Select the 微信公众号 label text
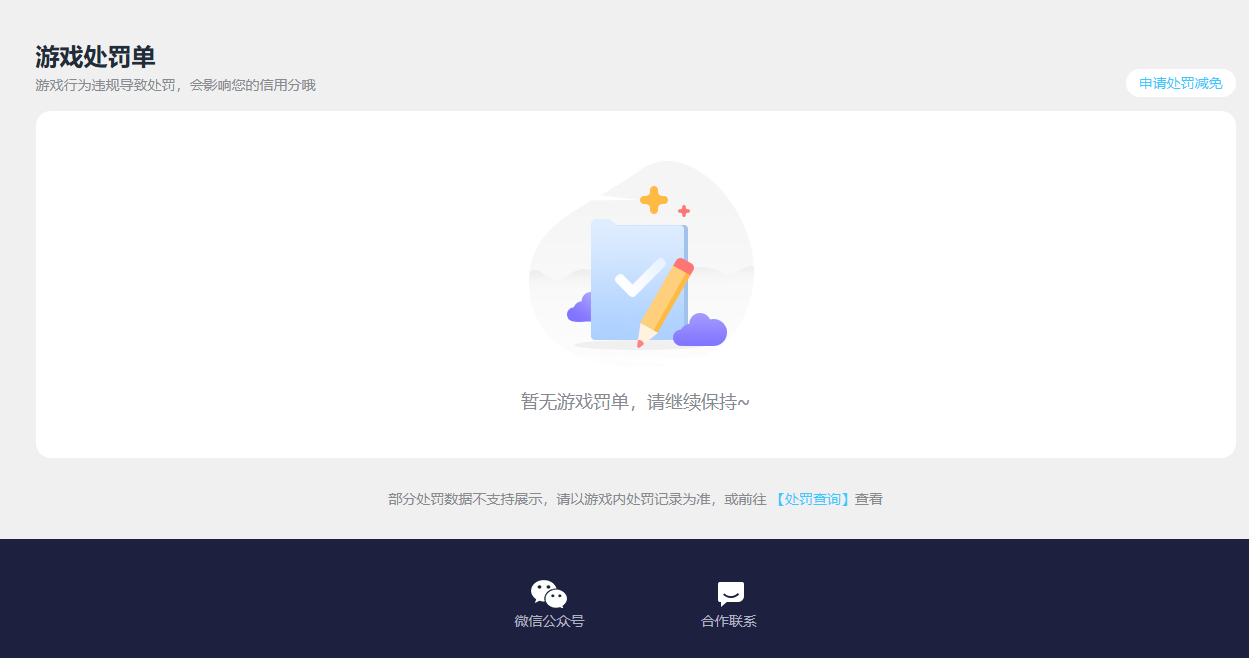 tap(549, 621)
